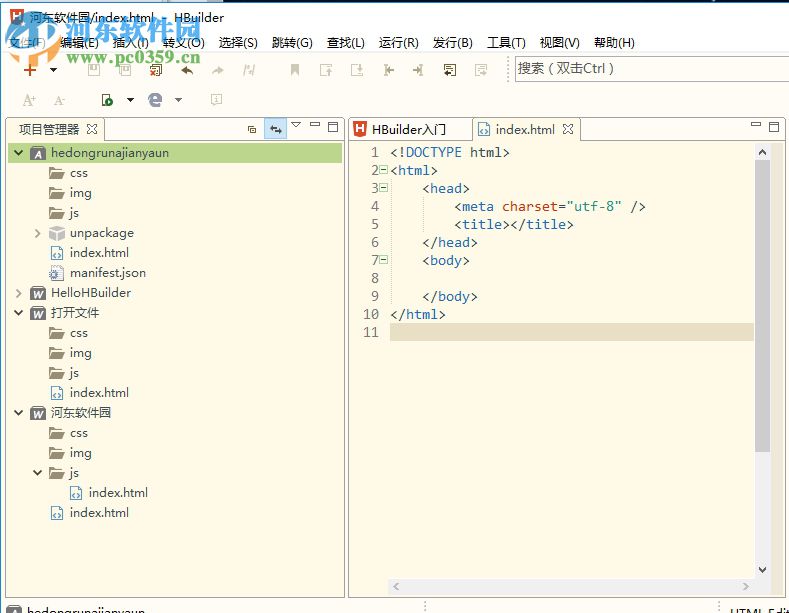This screenshot has height=613, width=789.
Task: Select the img folder under 打开文件
Action: [80, 353]
